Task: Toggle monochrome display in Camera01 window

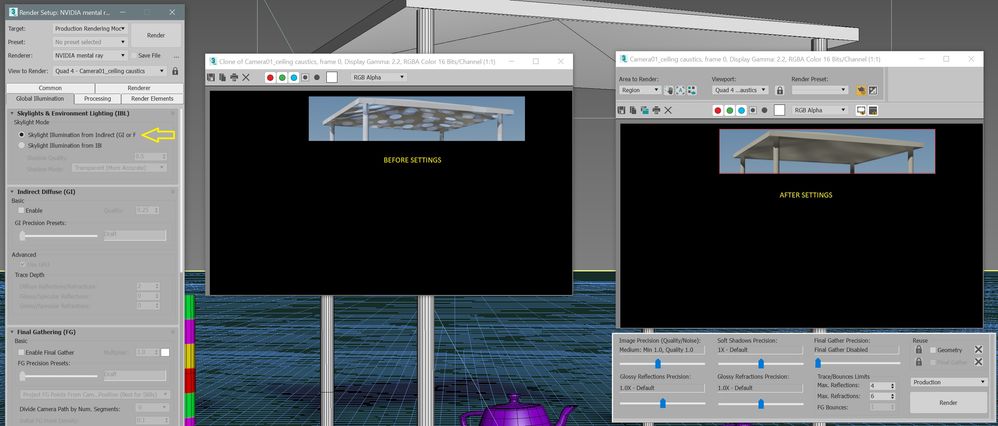Action: click(764, 110)
